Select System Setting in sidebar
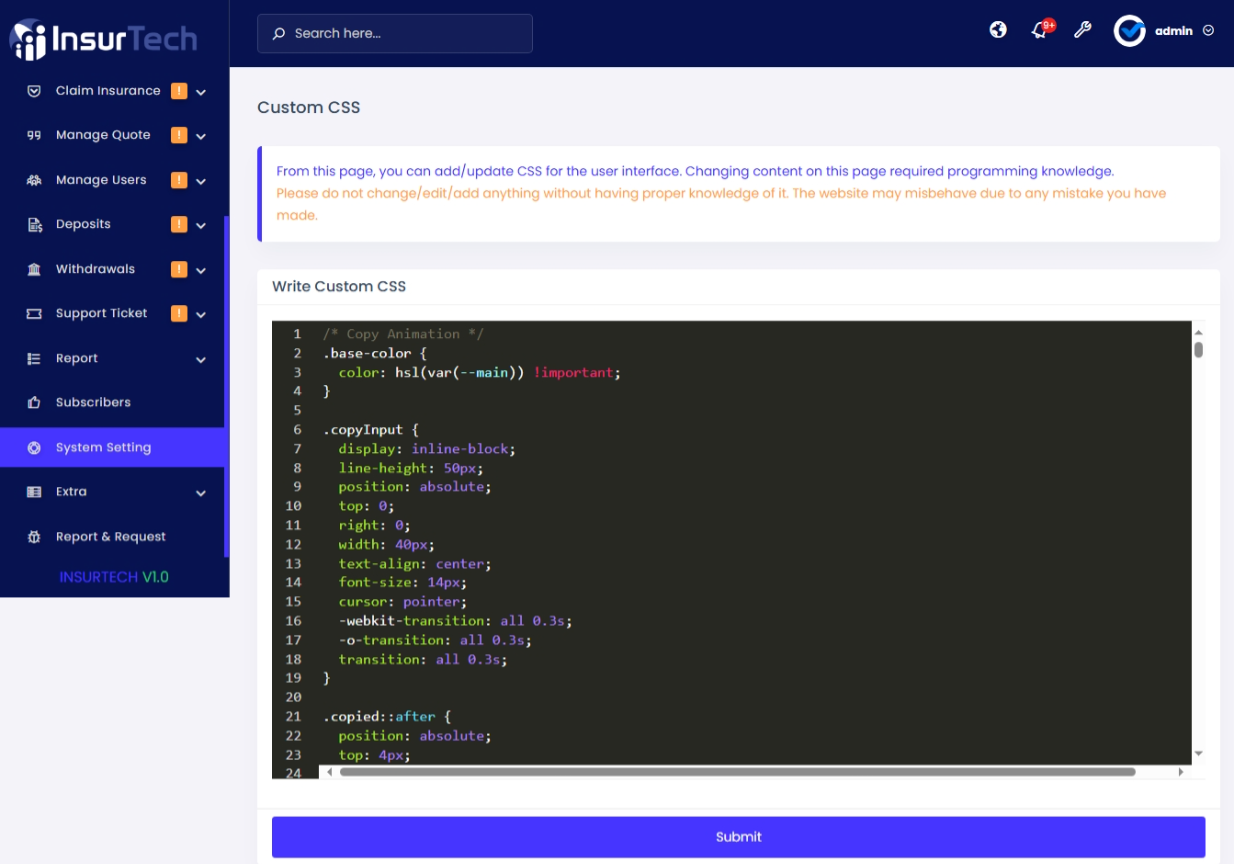The image size is (1234, 864). (112, 448)
